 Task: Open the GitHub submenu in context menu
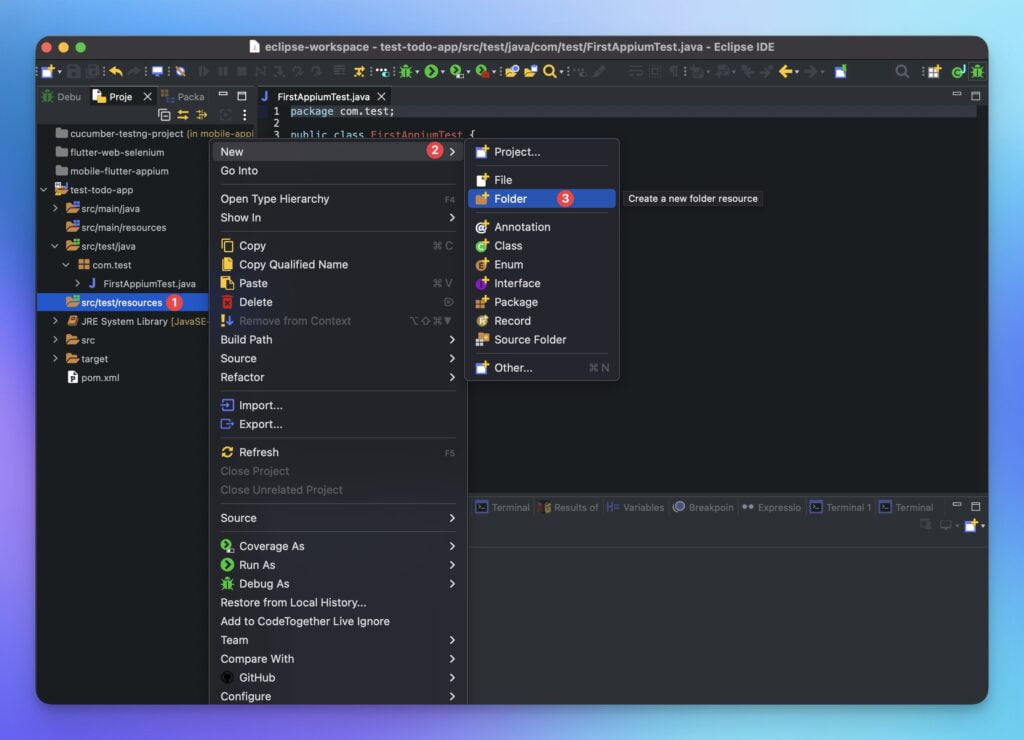point(337,678)
